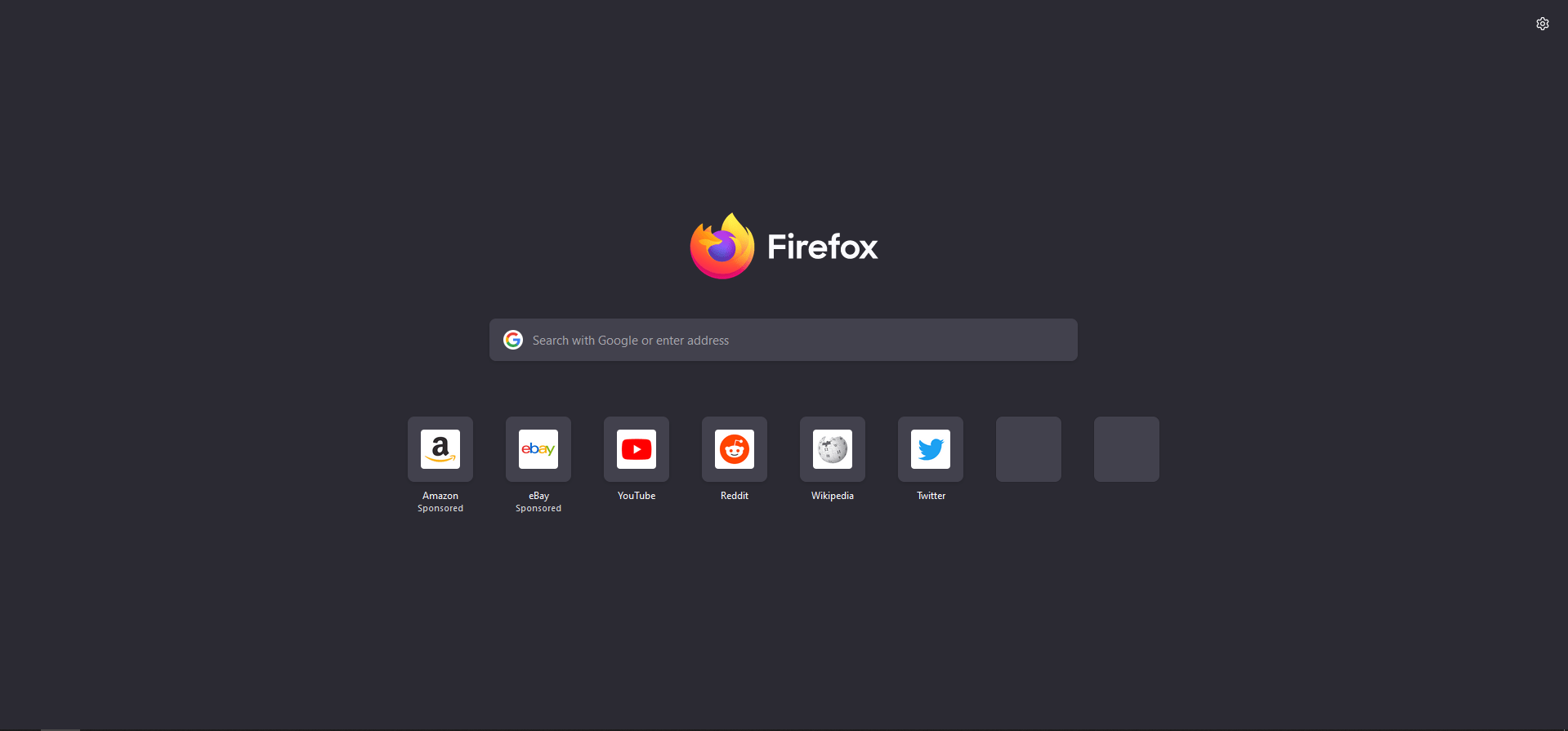The width and height of the screenshot is (1568, 731).
Task: Click the Firefox logo
Action: coord(722,246)
